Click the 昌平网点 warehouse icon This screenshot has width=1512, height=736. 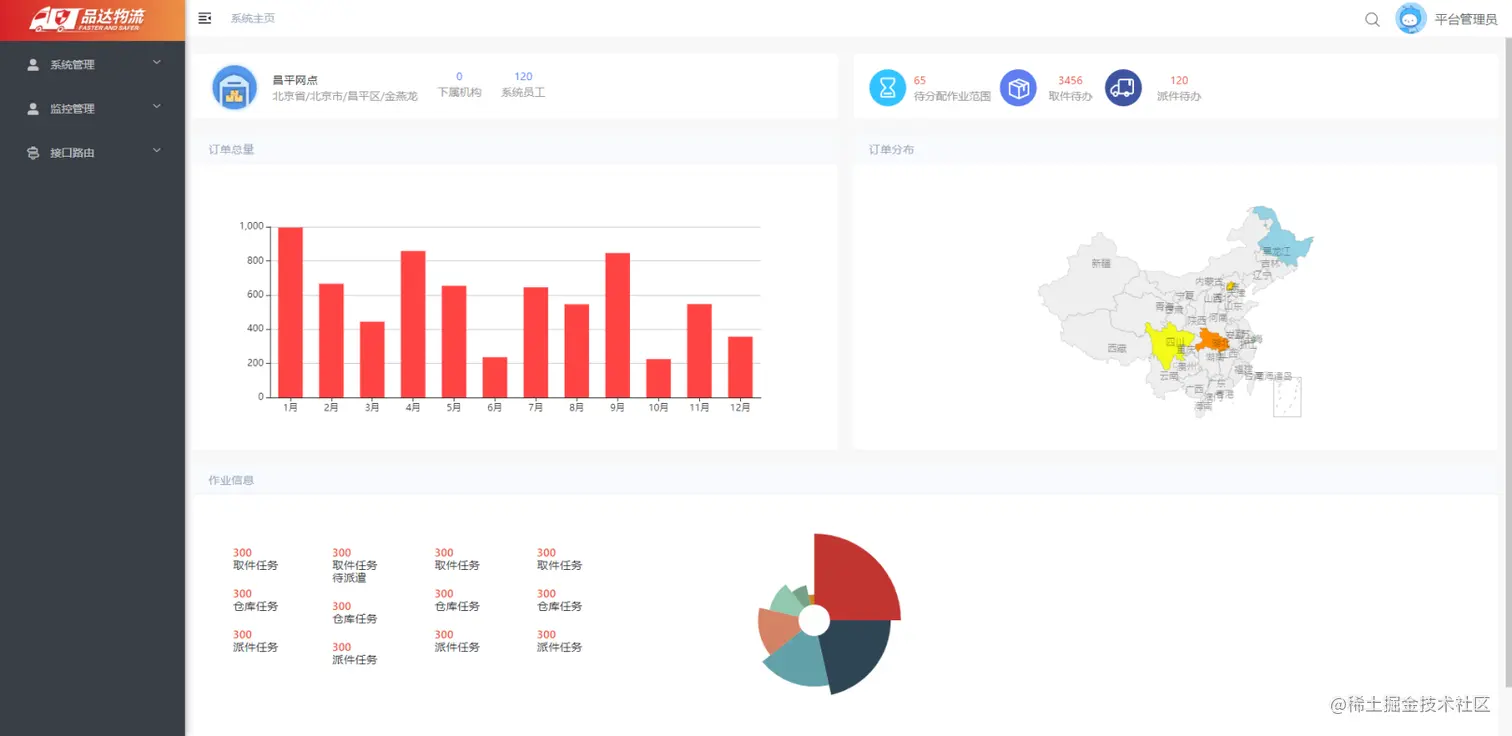click(x=235, y=87)
